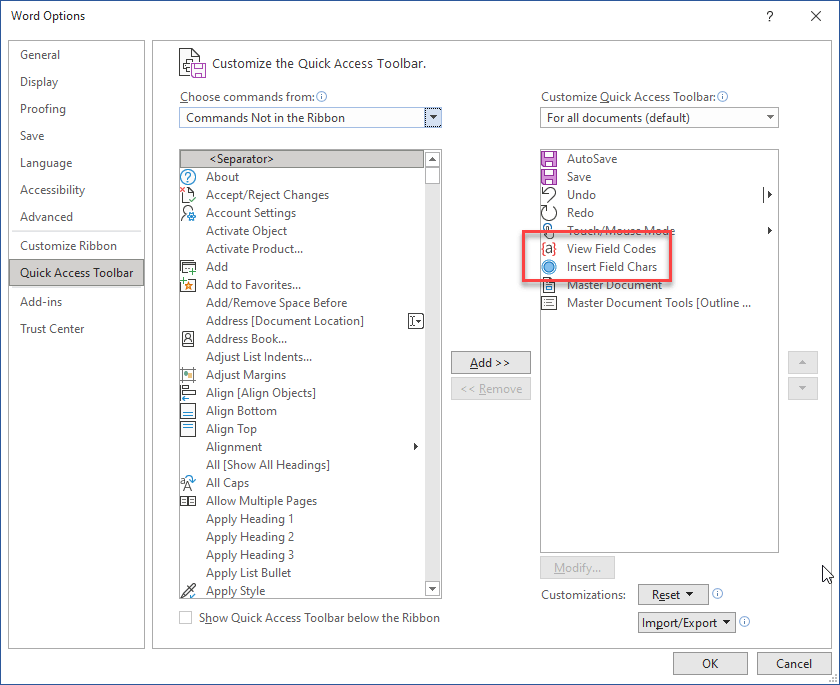The height and width of the screenshot is (685, 840).
Task: Select the Apply List Bullet command
Action: [x=302, y=573]
